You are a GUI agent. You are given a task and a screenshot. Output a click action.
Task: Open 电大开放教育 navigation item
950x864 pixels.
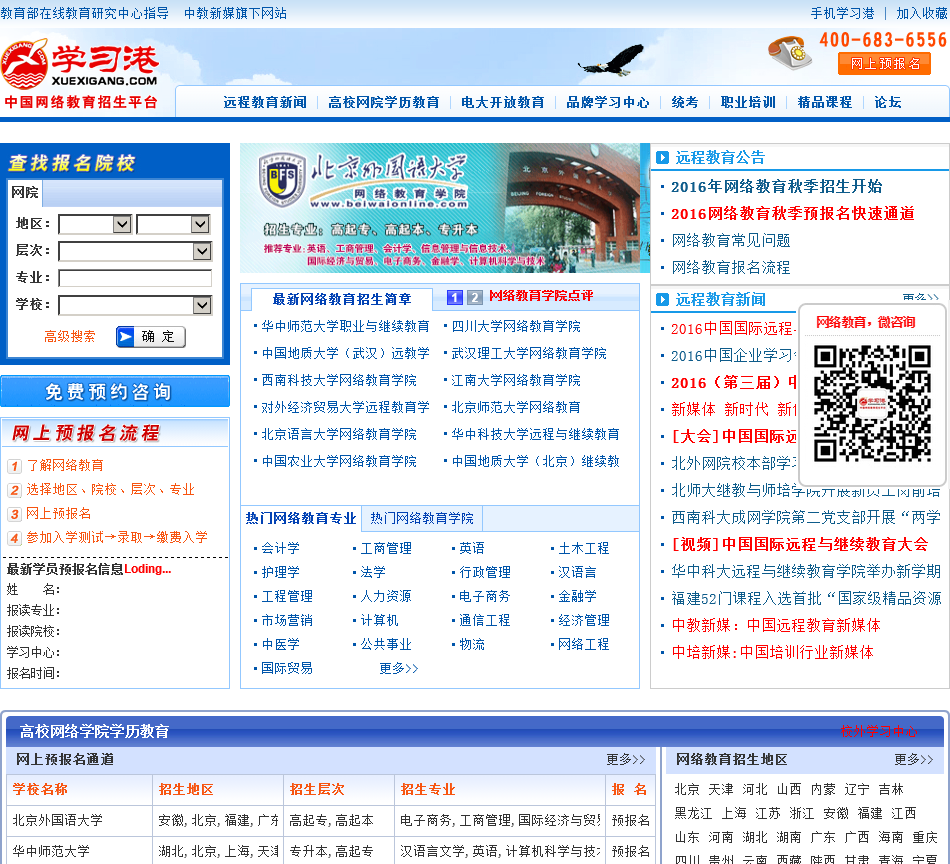502,102
